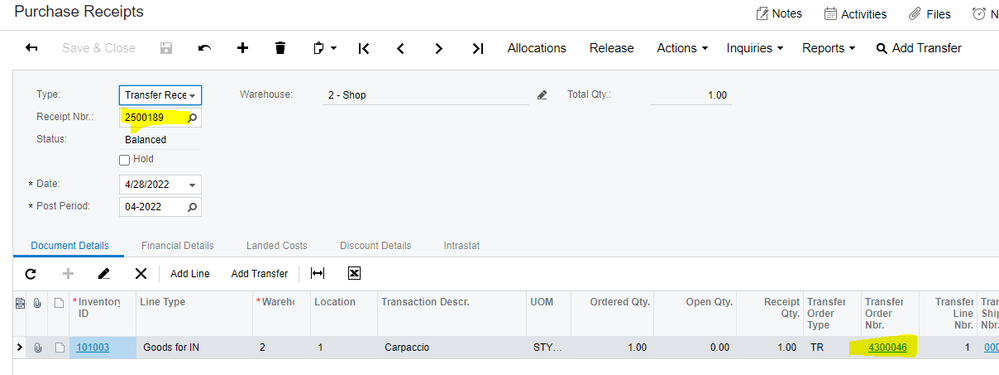
Task: Expand the Inquiries menu
Action: (755, 48)
